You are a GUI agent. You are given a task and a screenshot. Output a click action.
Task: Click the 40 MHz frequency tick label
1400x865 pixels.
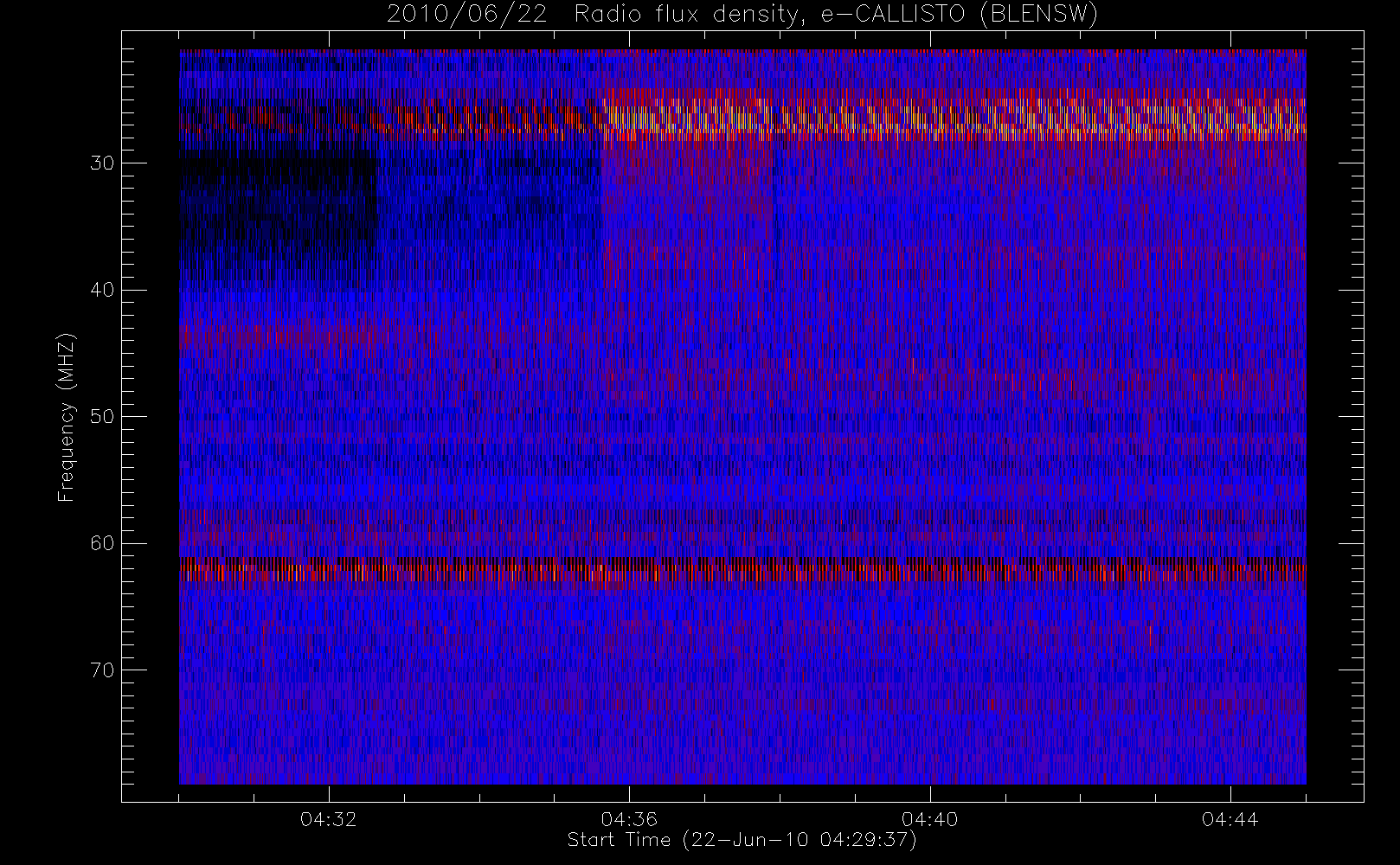pyautogui.click(x=102, y=290)
